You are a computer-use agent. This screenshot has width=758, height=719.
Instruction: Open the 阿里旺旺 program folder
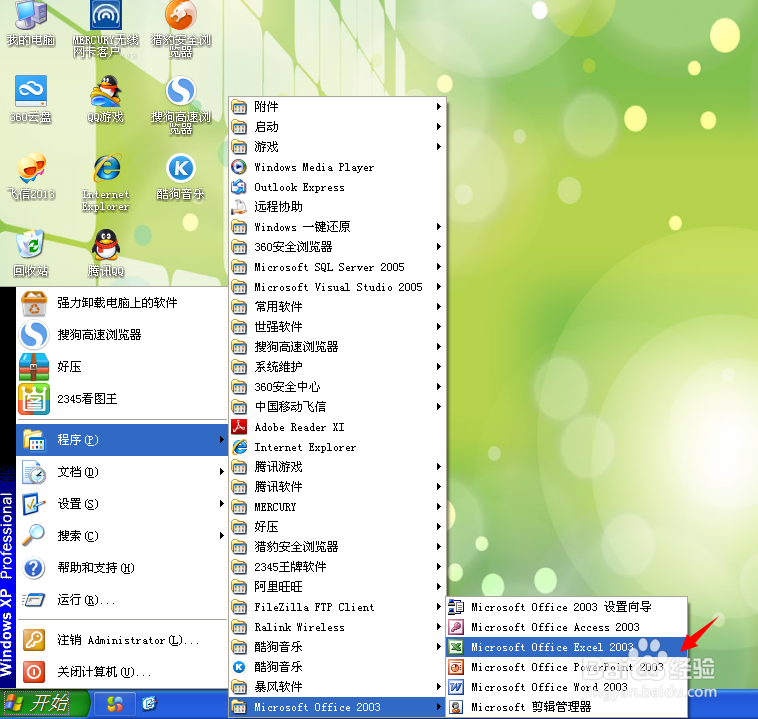337,587
